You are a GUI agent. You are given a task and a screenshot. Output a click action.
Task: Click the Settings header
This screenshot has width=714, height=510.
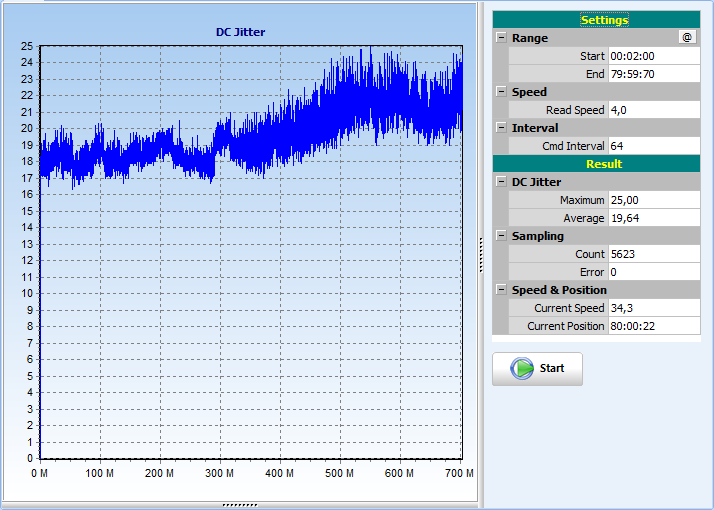click(x=596, y=20)
